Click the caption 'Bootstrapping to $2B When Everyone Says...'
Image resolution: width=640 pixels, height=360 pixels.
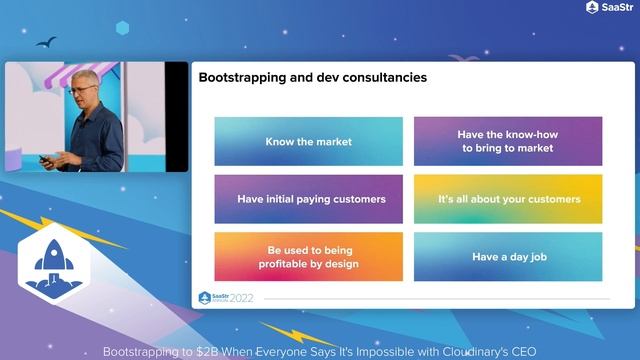(320, 351)
